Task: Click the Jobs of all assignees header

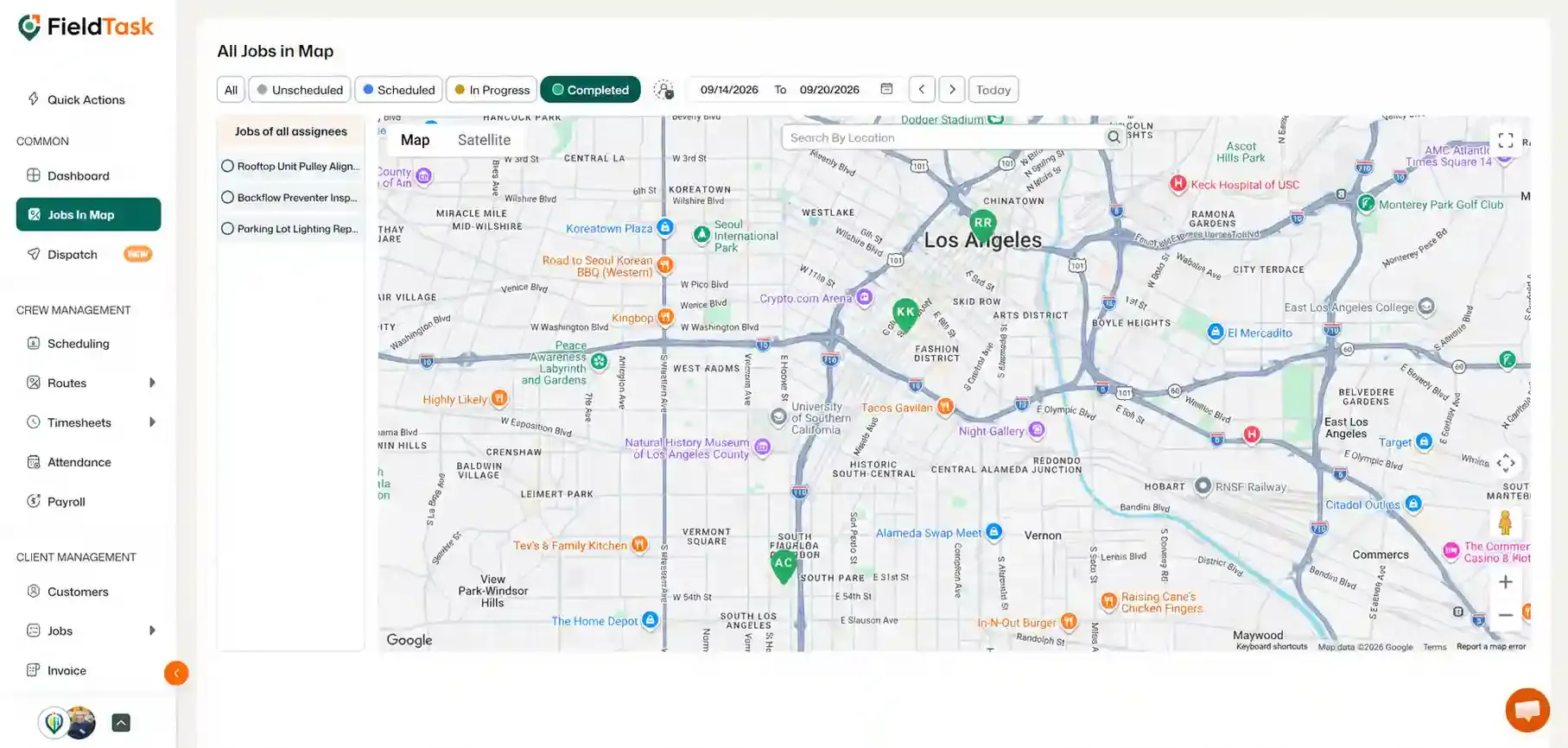Action: [x=291, y=131]
